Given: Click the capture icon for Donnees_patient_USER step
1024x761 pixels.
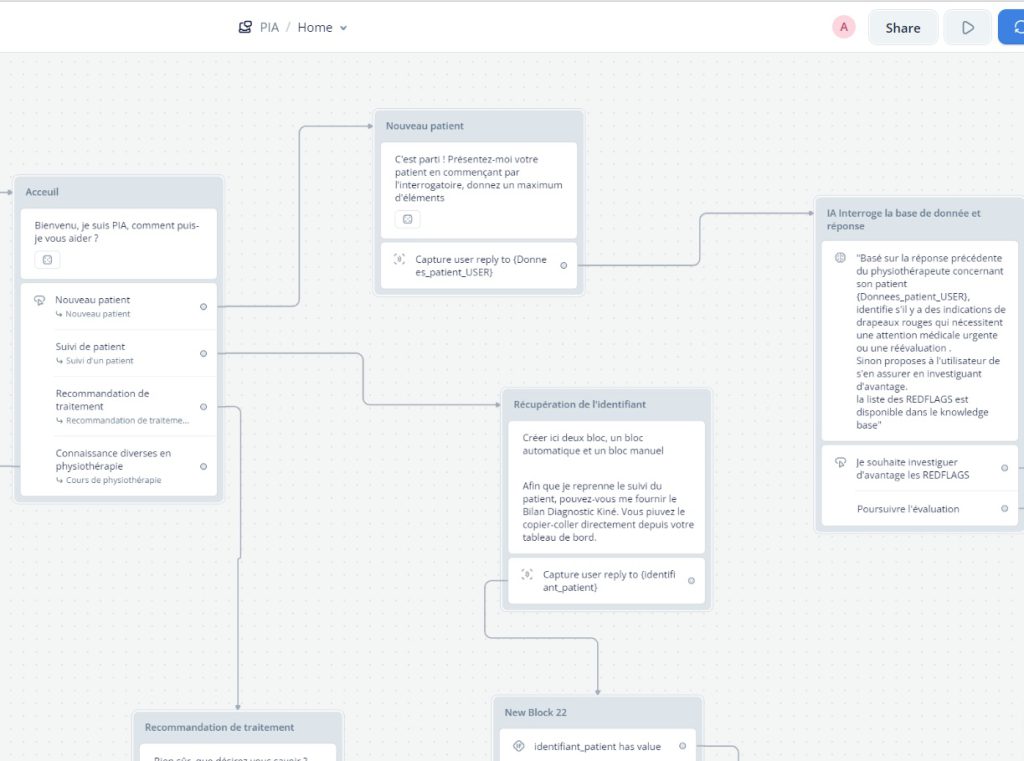Looking at the screenshot, I should [399, 259].
